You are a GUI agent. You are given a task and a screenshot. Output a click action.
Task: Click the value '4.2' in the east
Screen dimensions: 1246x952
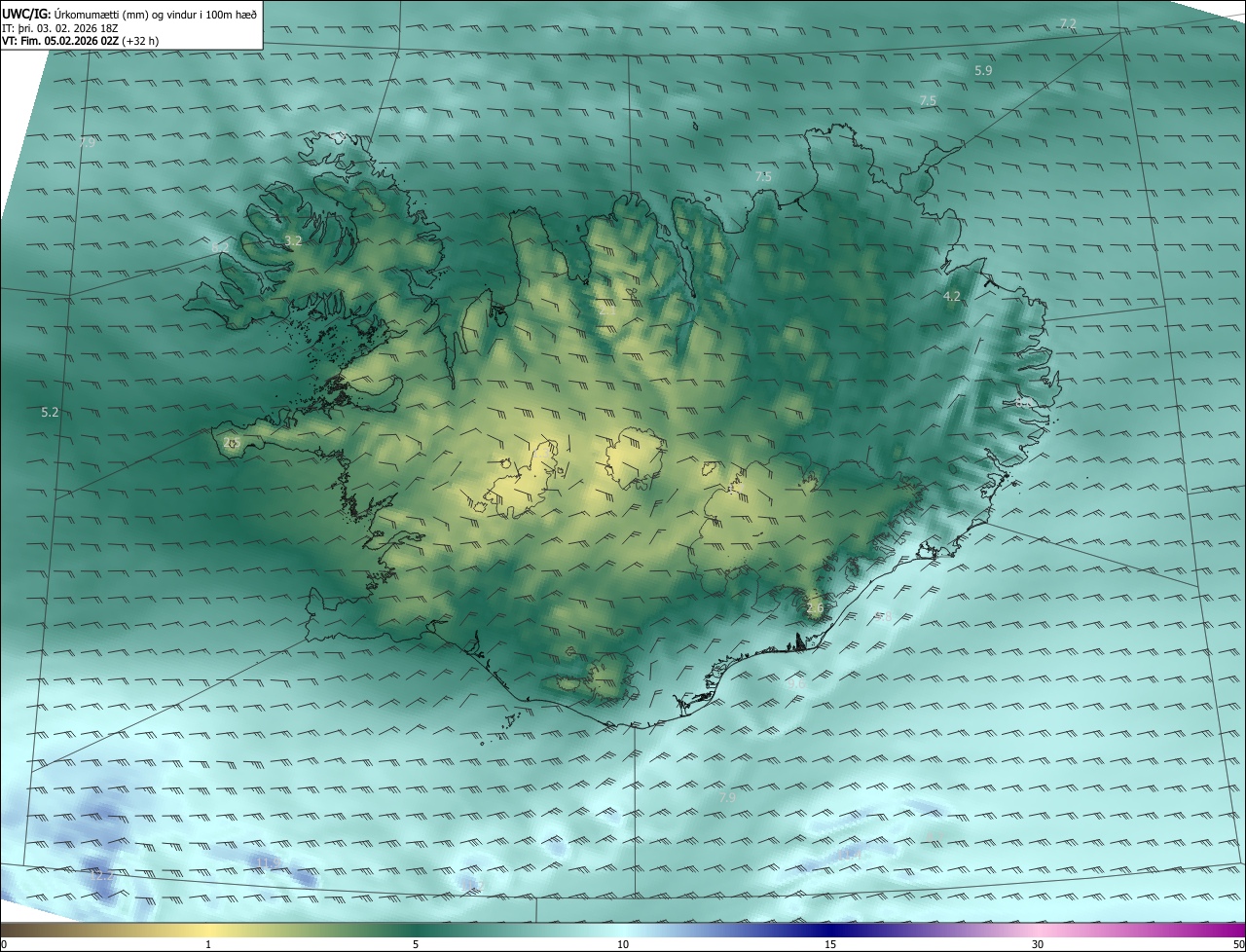click(x=952, y=296)
